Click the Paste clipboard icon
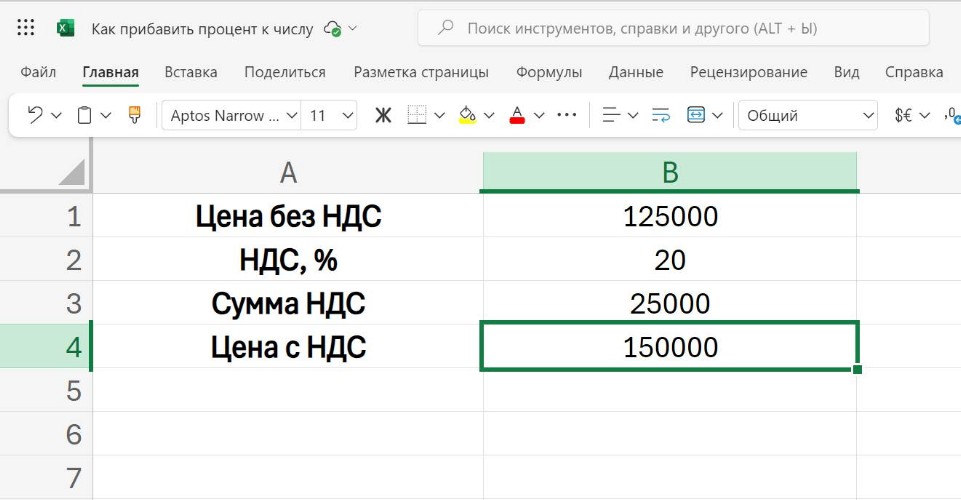 [x=85, y=116]
